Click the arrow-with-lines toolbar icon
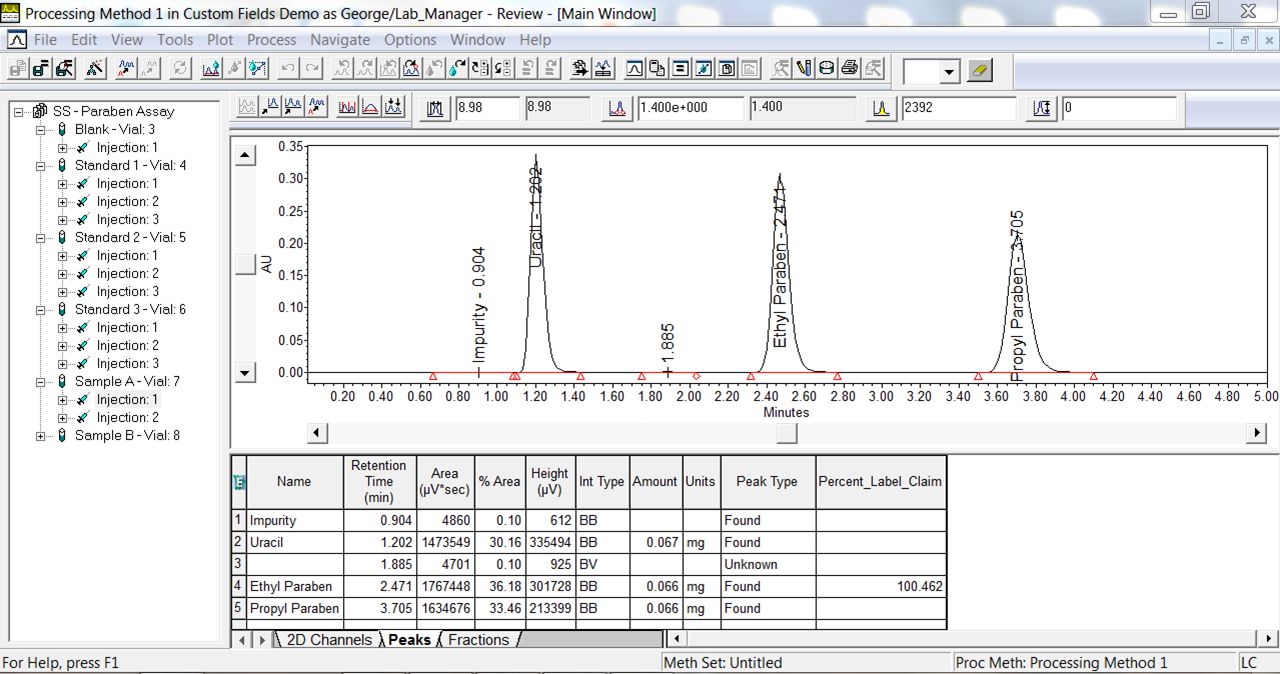1280x674 pixels. 579,69
